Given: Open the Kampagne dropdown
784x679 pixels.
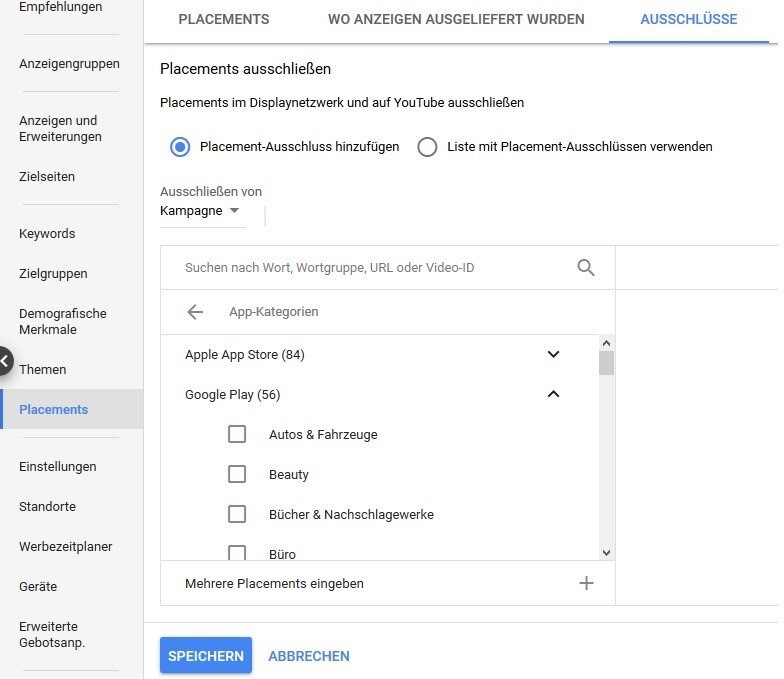Looking at the screenshot, I should point(200,211).
